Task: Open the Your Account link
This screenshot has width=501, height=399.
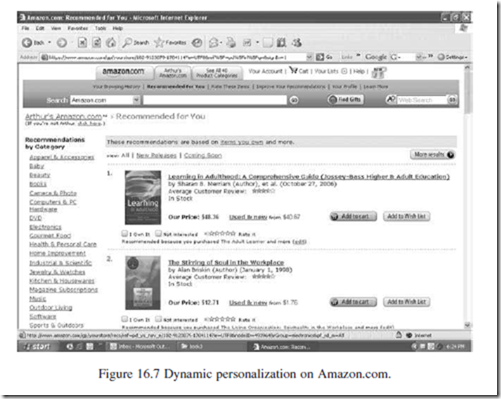Action: click(265, 71)
